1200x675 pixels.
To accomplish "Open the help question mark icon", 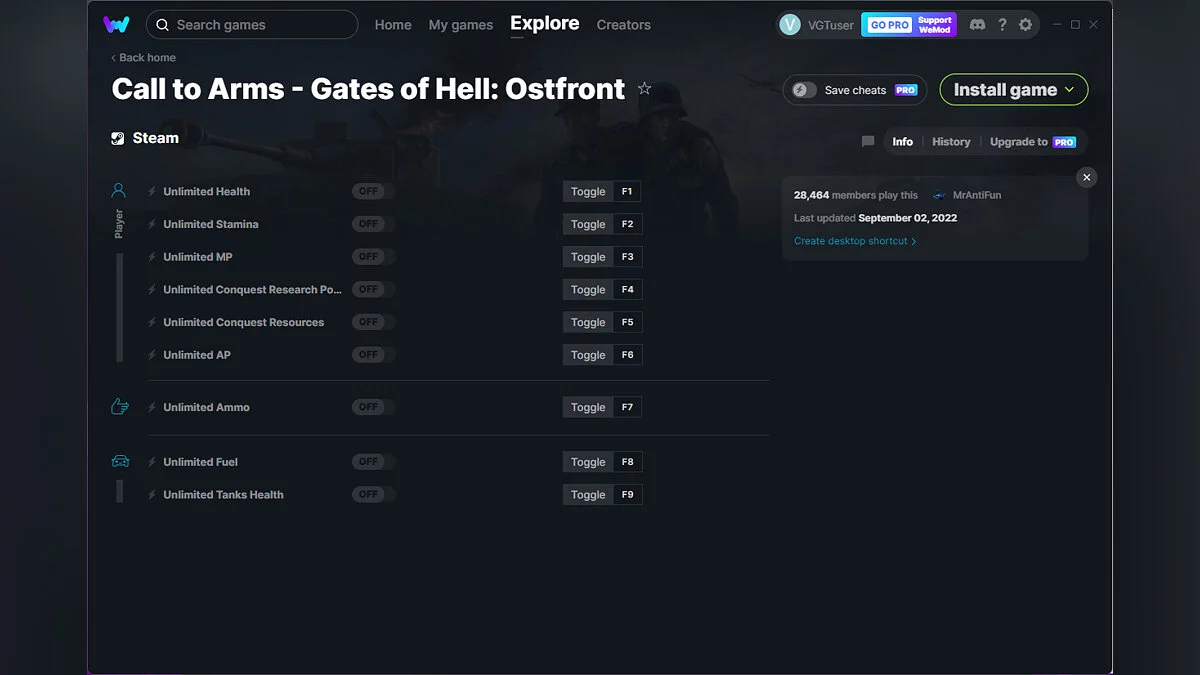I will (1002, 24).
